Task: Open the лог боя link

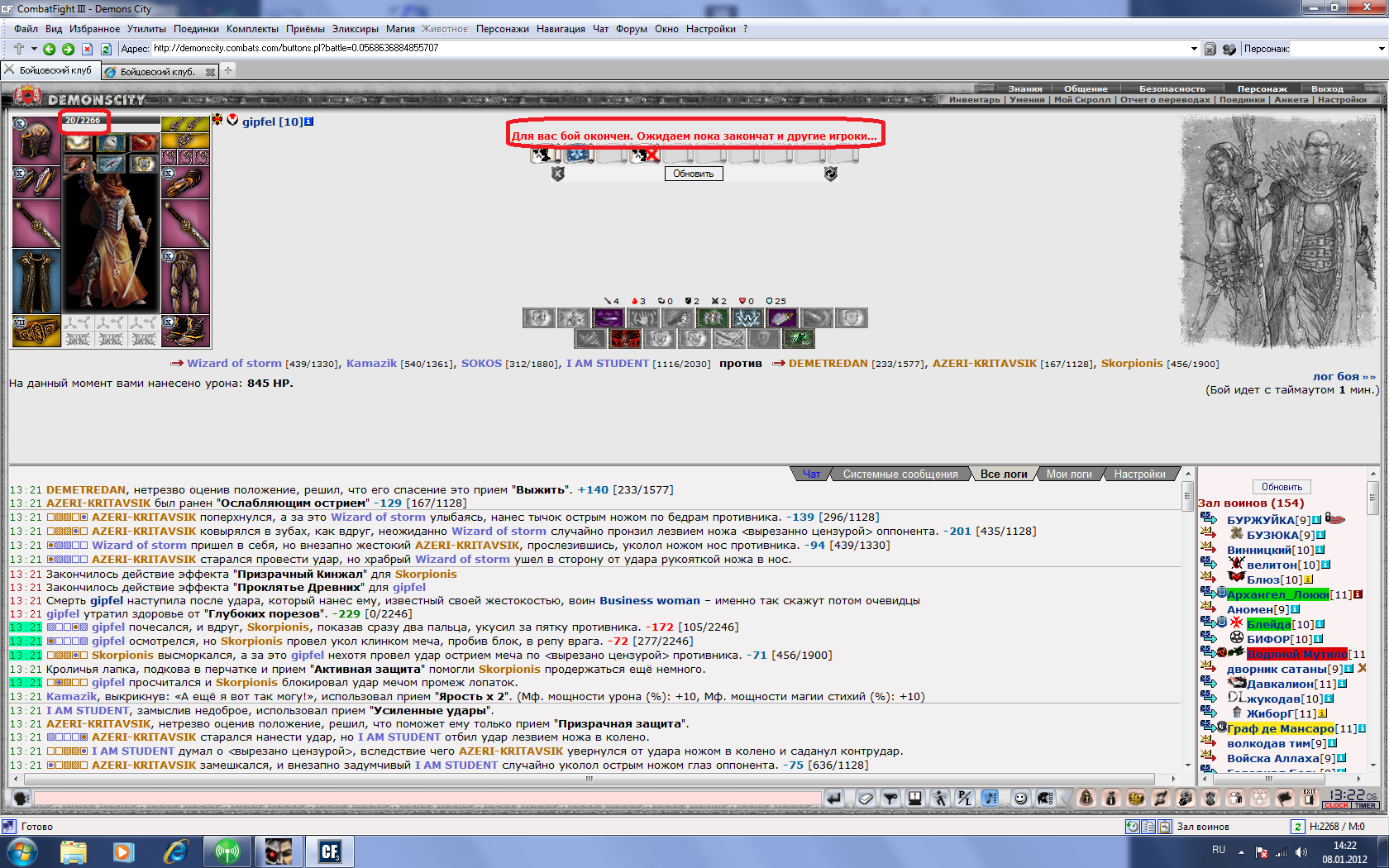Action: (x=1344, y=376)
